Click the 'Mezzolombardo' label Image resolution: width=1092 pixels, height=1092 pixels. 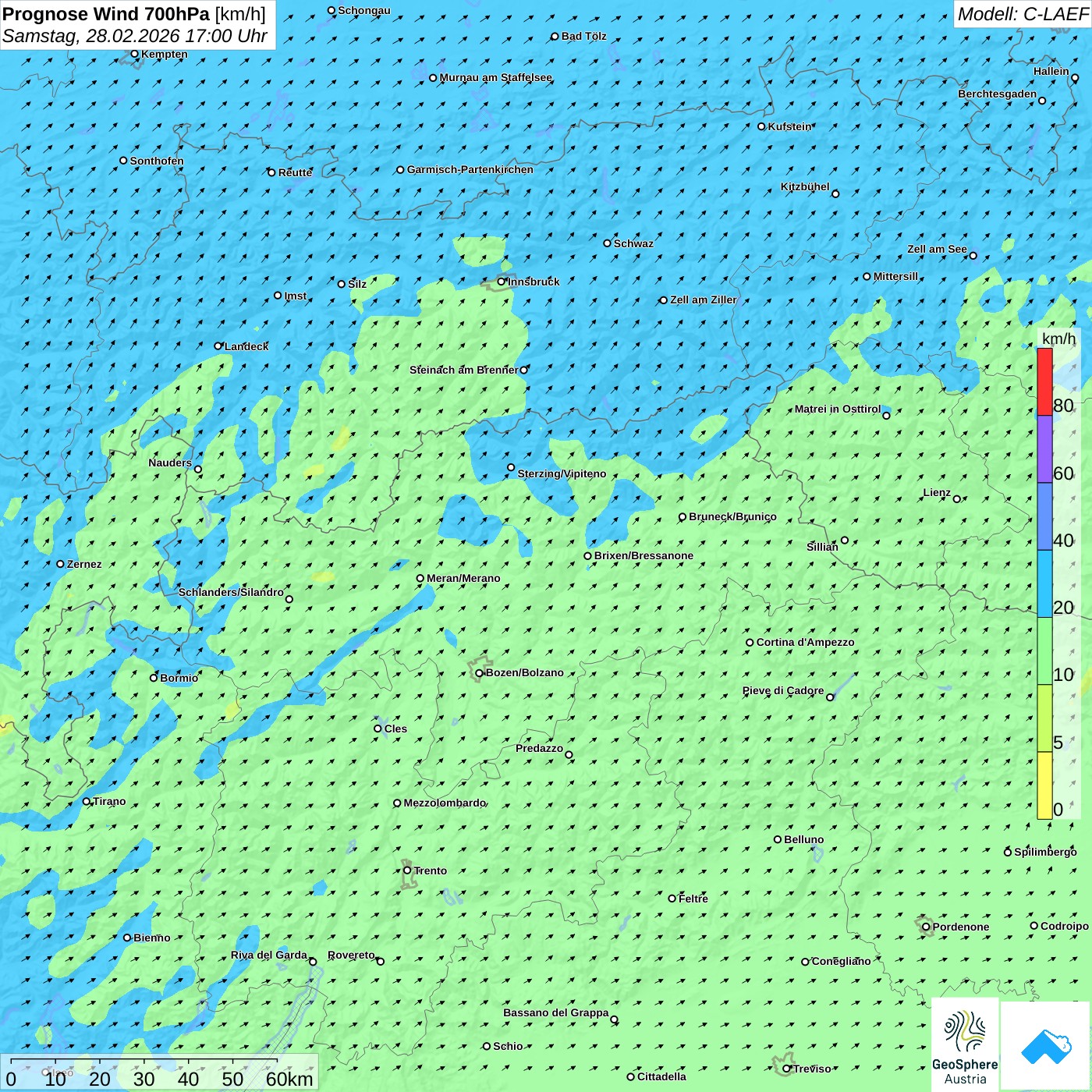point(445,803)
